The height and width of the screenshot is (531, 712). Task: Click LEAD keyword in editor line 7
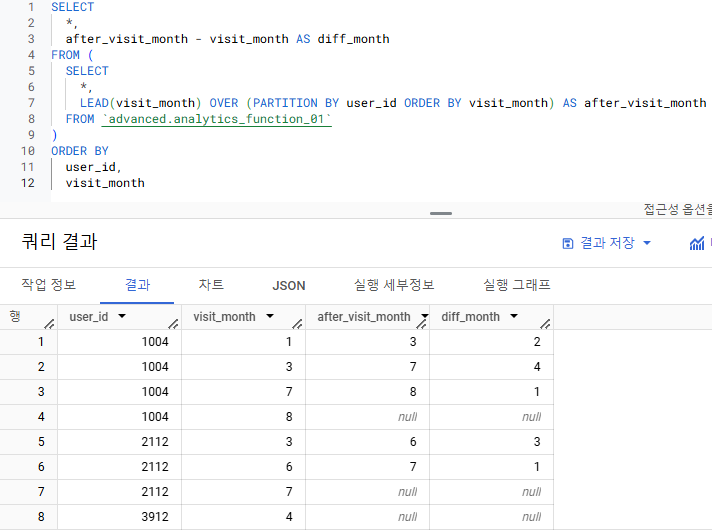(x=94, y=103)
